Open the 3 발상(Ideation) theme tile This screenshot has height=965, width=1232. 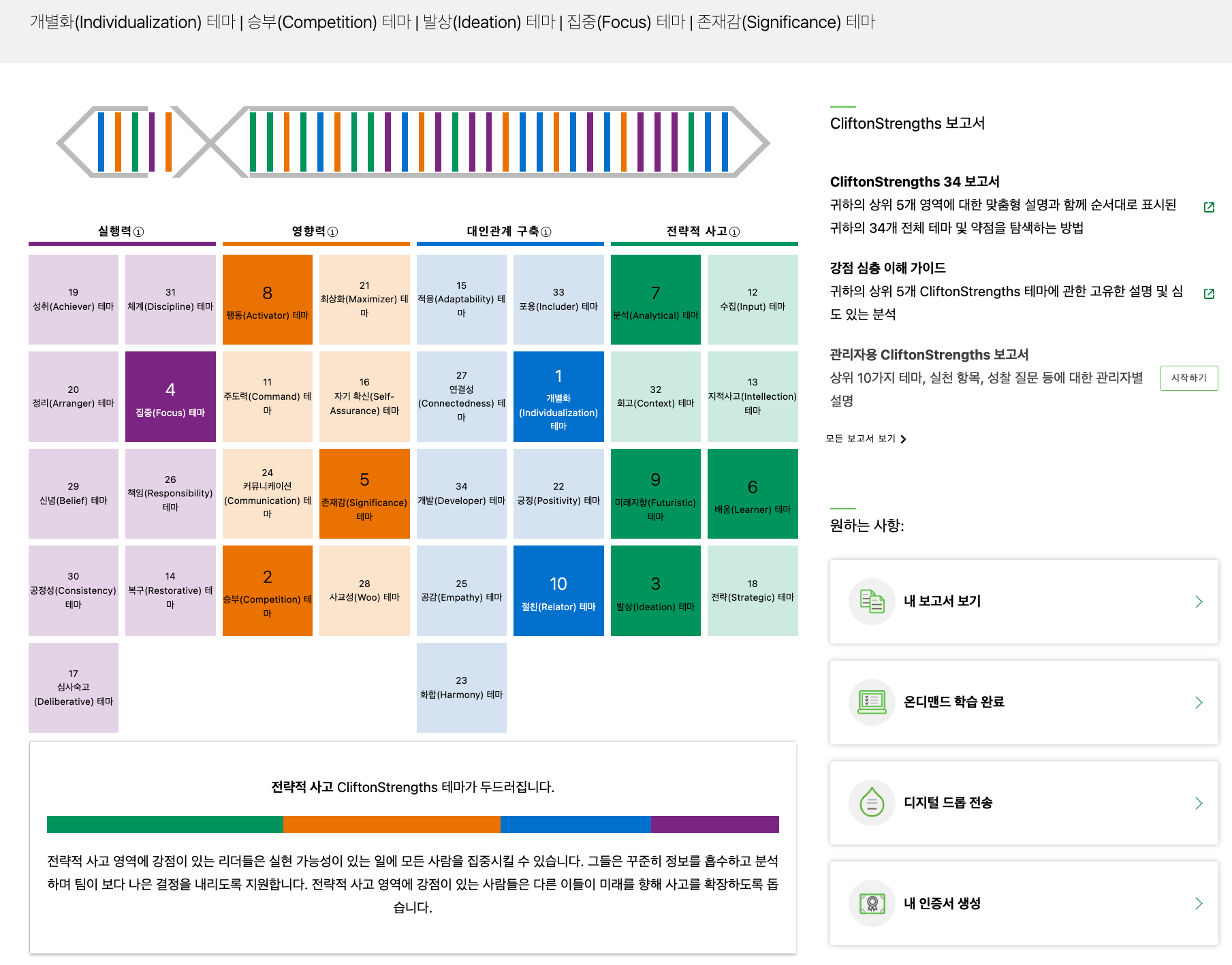656,591
